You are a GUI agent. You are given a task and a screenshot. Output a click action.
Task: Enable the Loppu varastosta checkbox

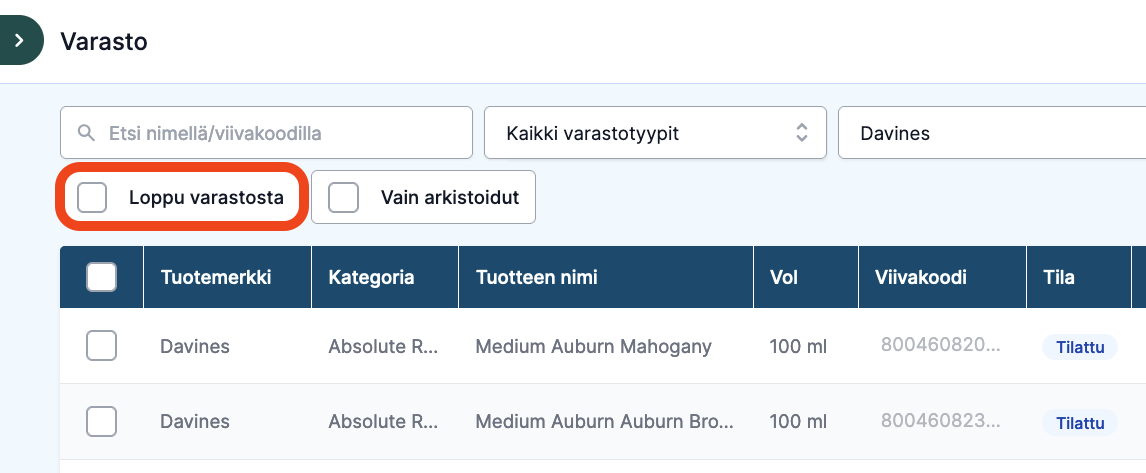coord(92,197)
